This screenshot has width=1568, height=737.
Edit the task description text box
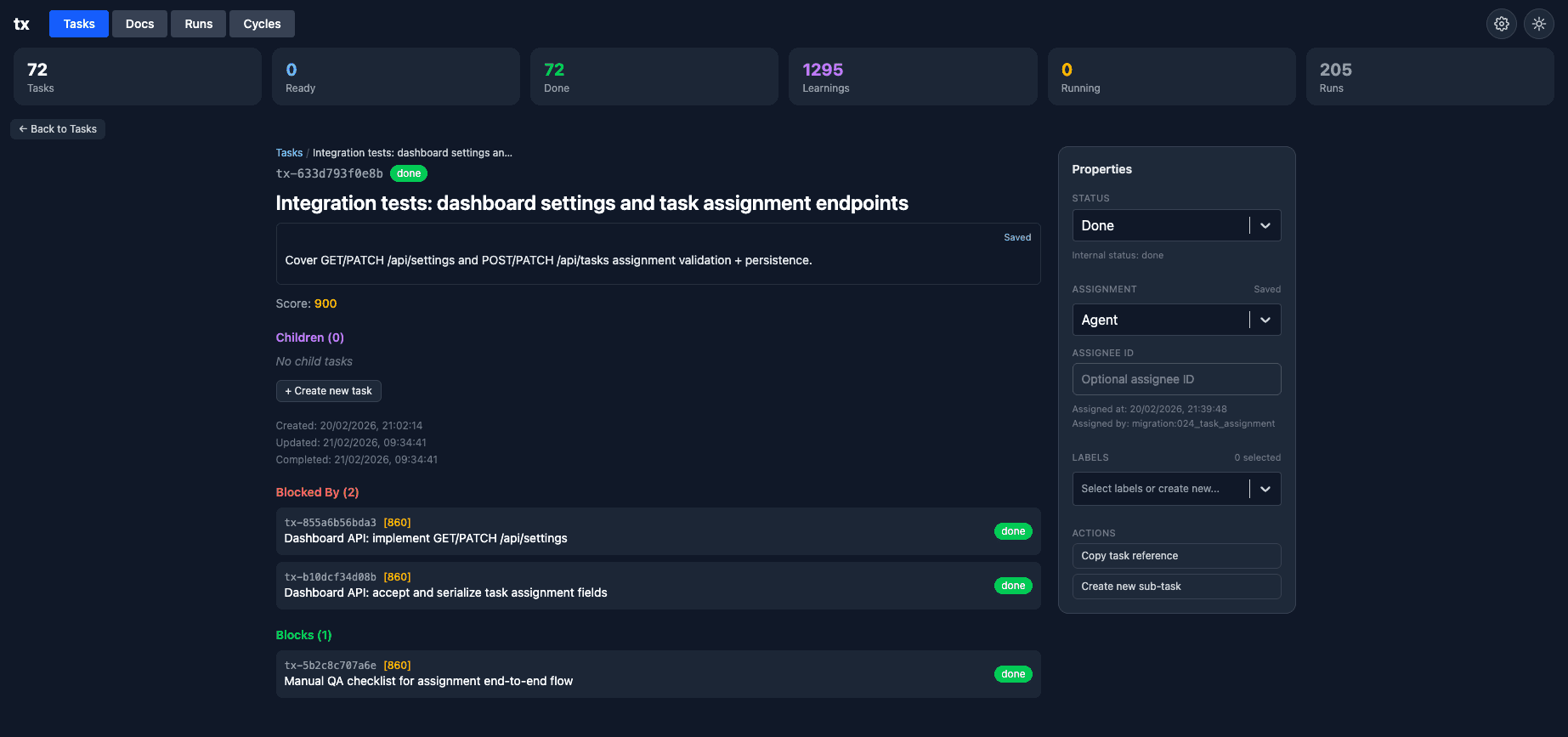tap(658, 254)
